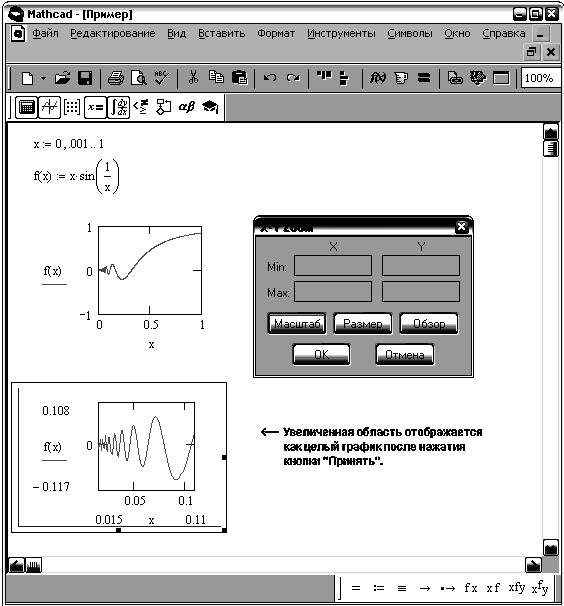The width and height of the screenshot is (564, 606).
Task: Open the Evaluation x= palette
Action: pyautogui.click(x=95, y=107)
